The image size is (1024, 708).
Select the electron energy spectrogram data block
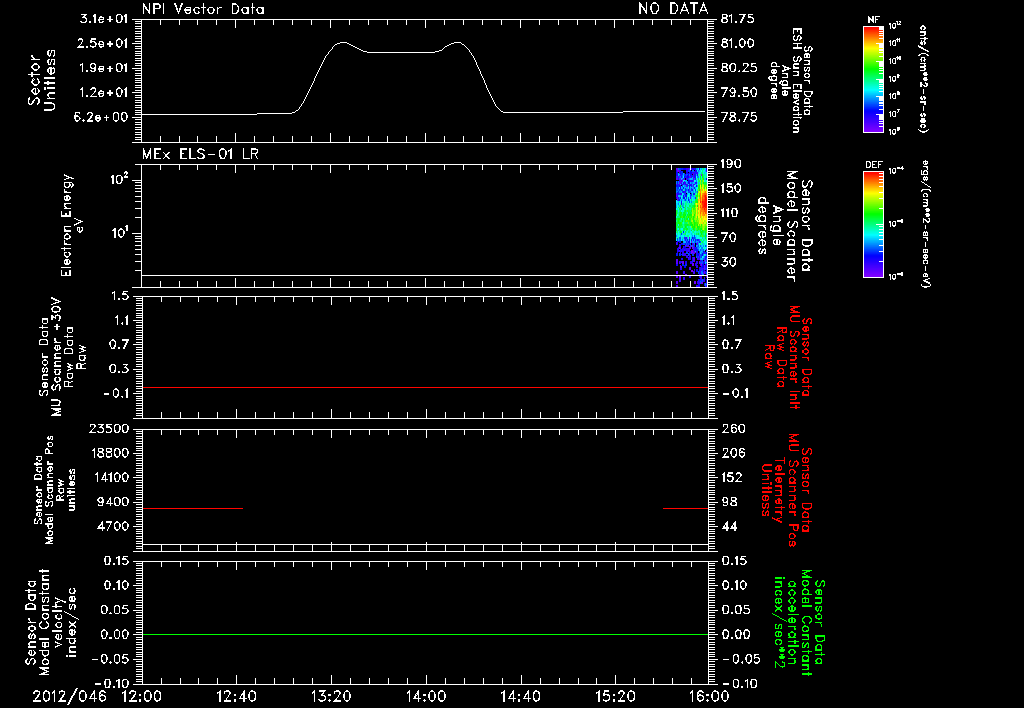pos(692,227)
